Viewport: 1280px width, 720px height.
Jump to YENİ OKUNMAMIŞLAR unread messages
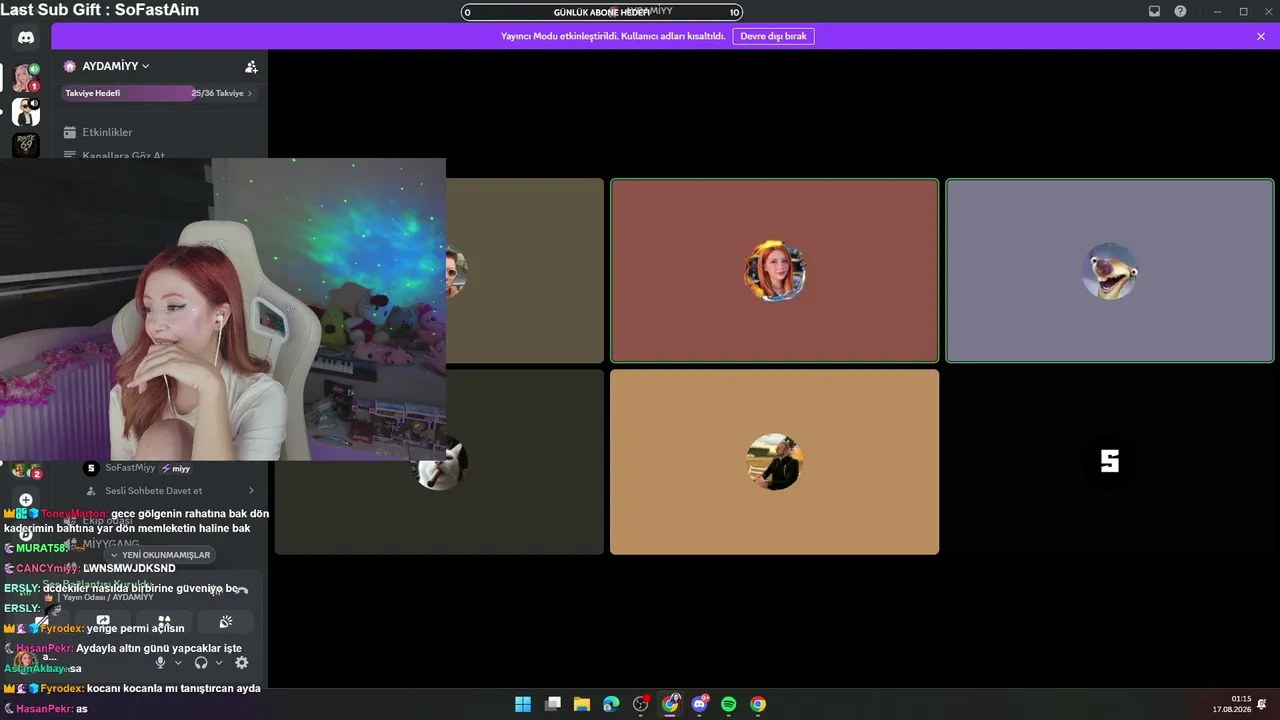click(160, 555)
